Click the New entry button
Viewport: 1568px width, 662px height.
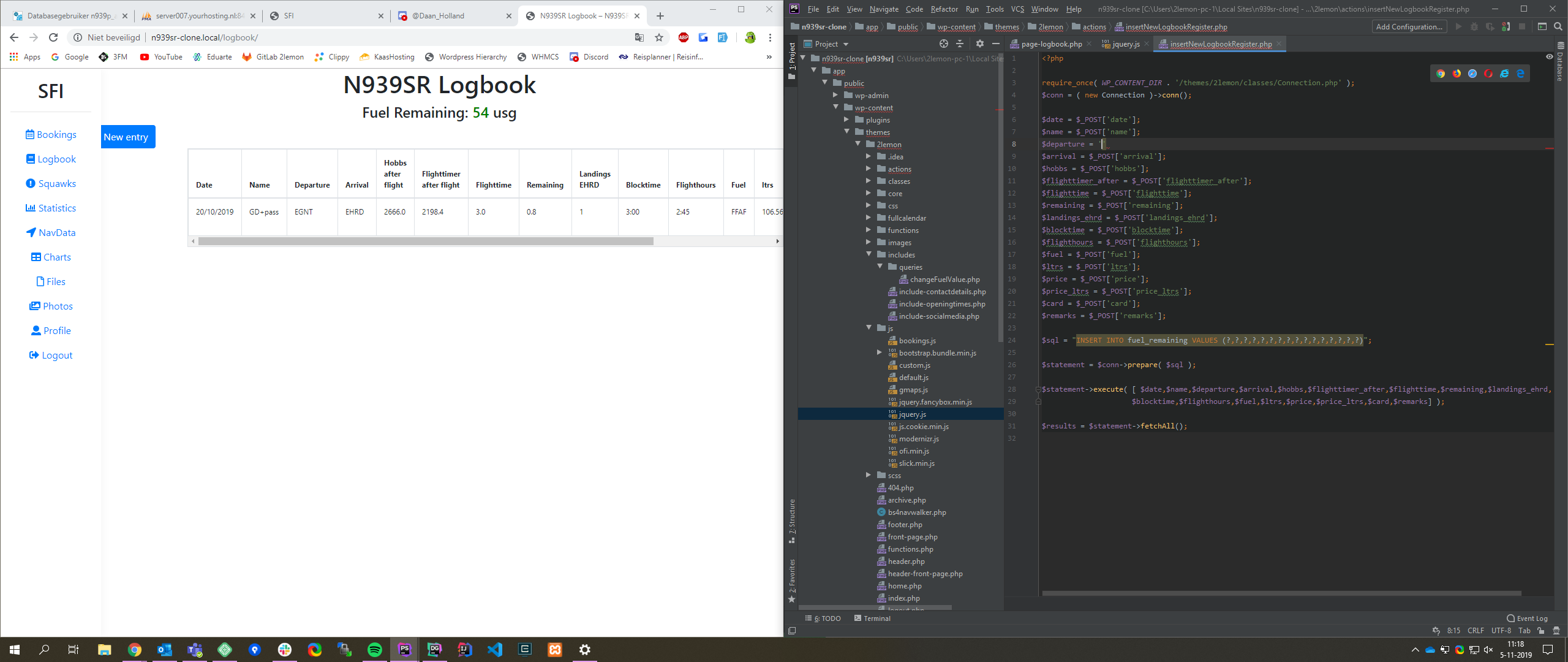tap(127, 137)
